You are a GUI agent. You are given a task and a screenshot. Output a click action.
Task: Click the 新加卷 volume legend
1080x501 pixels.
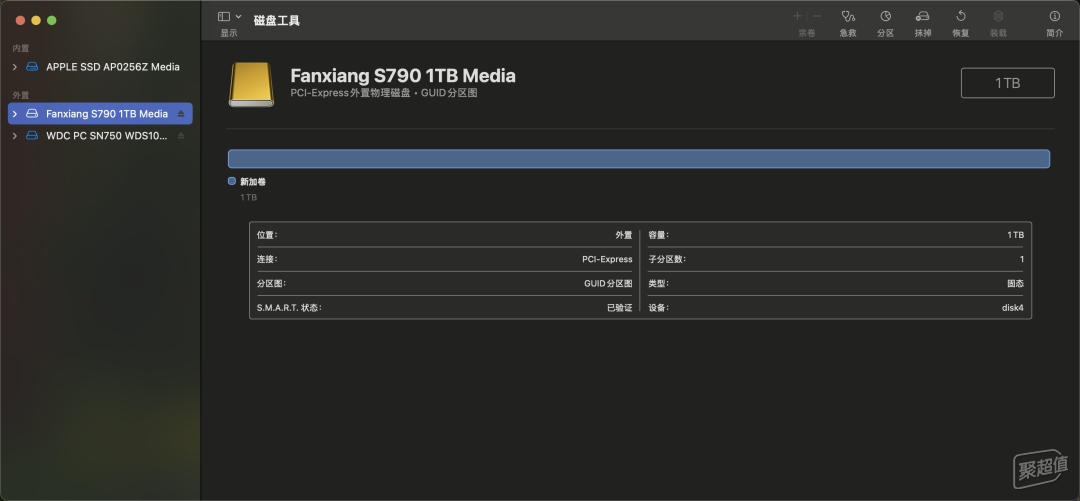click(x=252, y=182)
